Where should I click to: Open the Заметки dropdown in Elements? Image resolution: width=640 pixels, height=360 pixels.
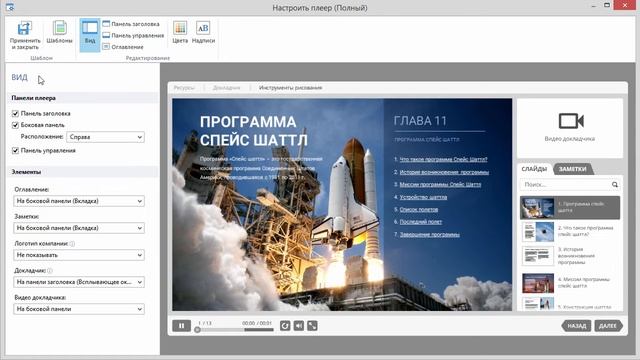point(79,228)
